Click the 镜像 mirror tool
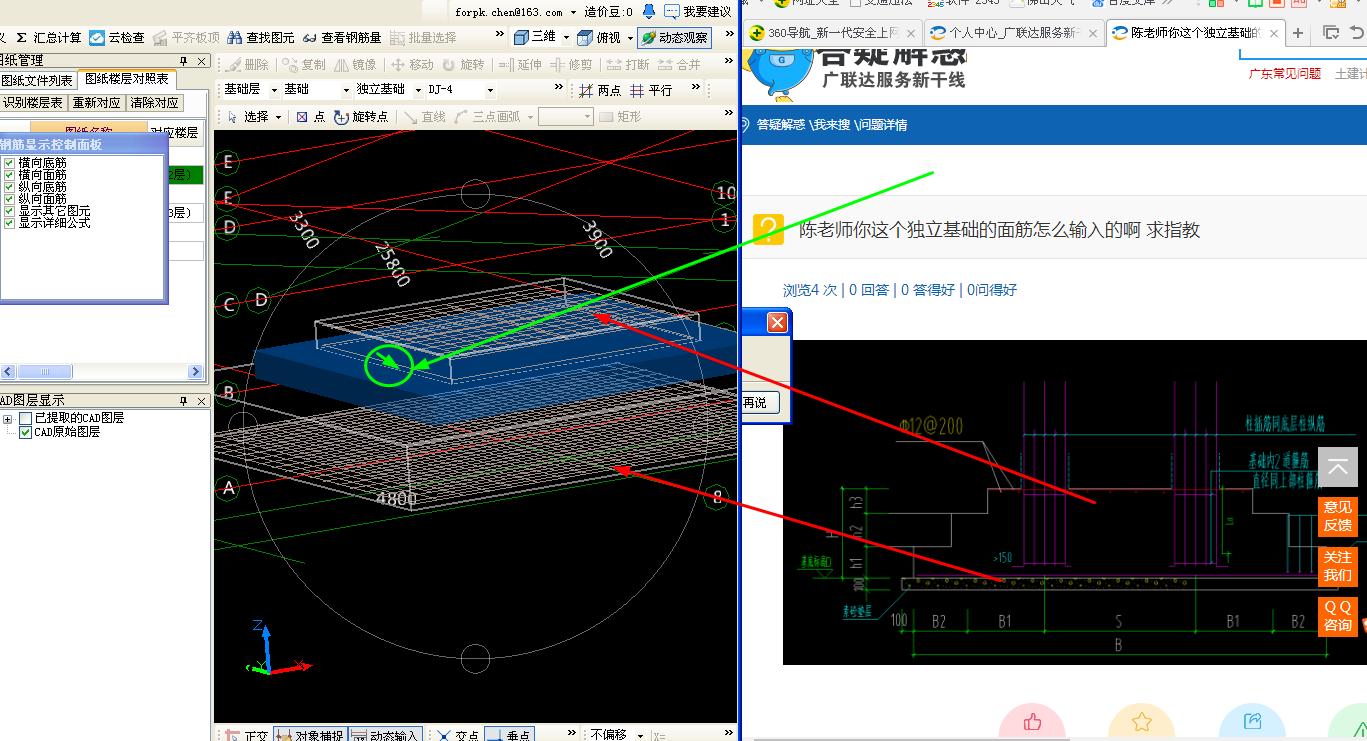This screenshot has height=741, width=1367. (x=356, y=65)
